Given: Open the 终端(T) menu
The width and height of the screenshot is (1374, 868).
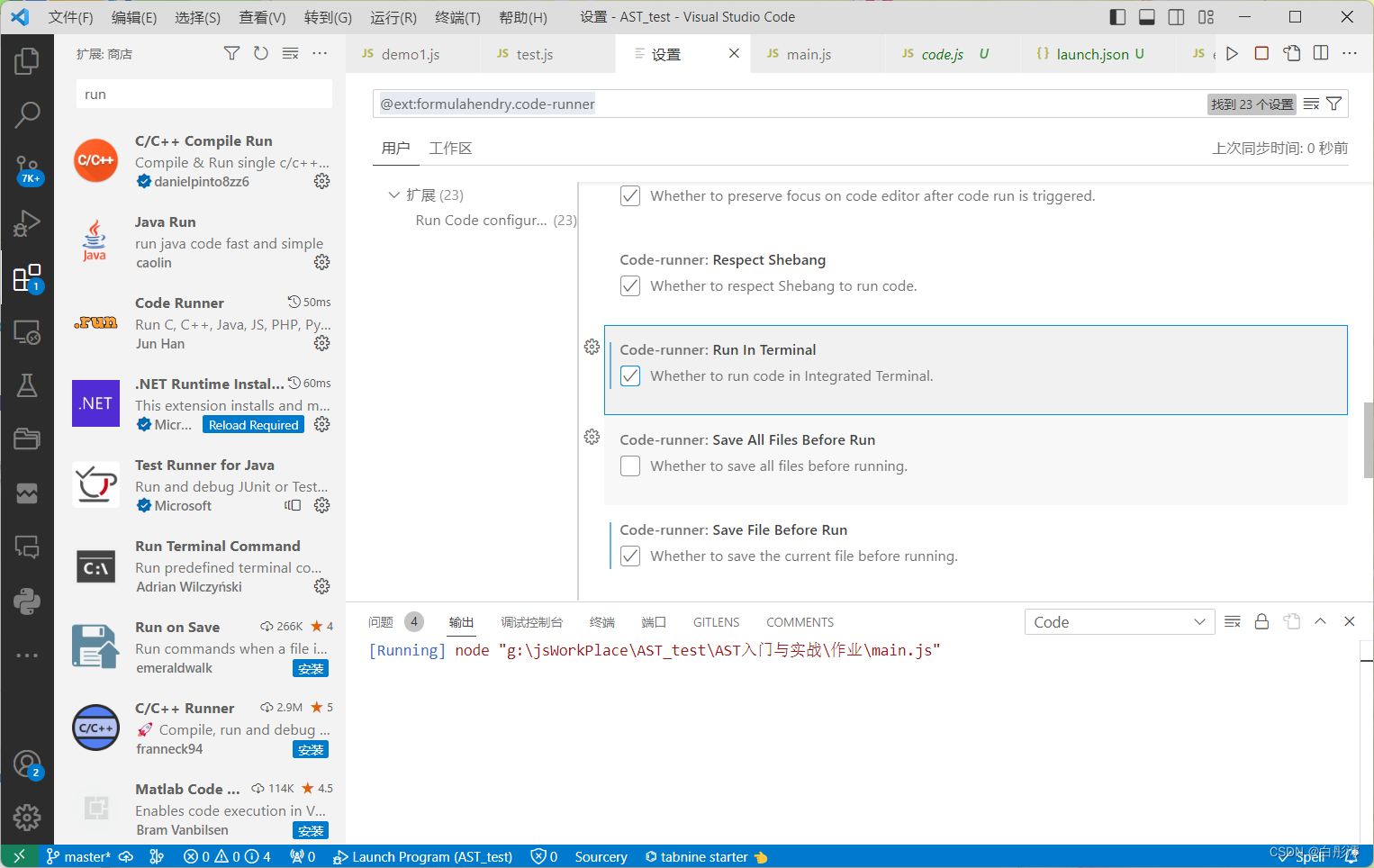Looking at the screenshot, I should tap(457, 17).
